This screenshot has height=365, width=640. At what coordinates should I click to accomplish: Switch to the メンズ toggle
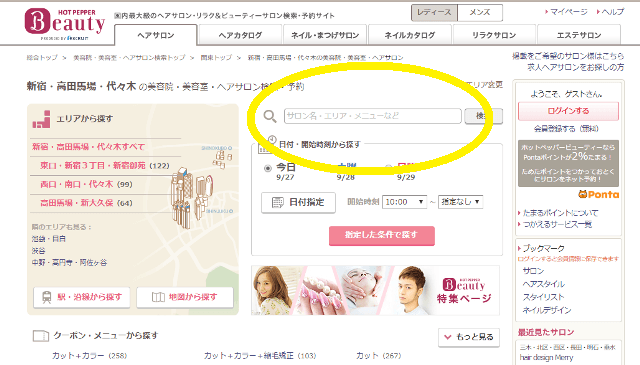click(x=480, y=13)
